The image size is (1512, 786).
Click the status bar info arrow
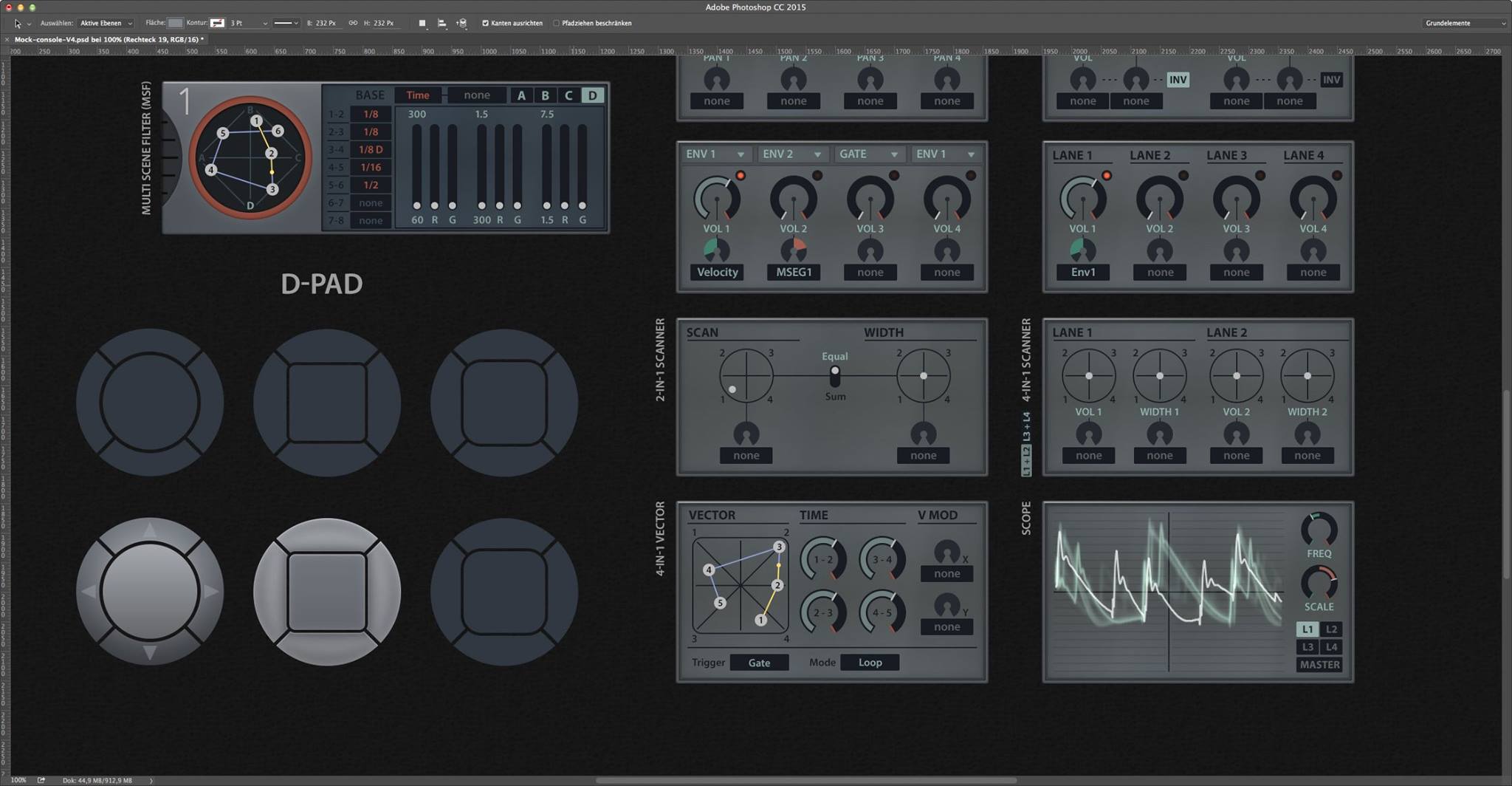(151, 780)
